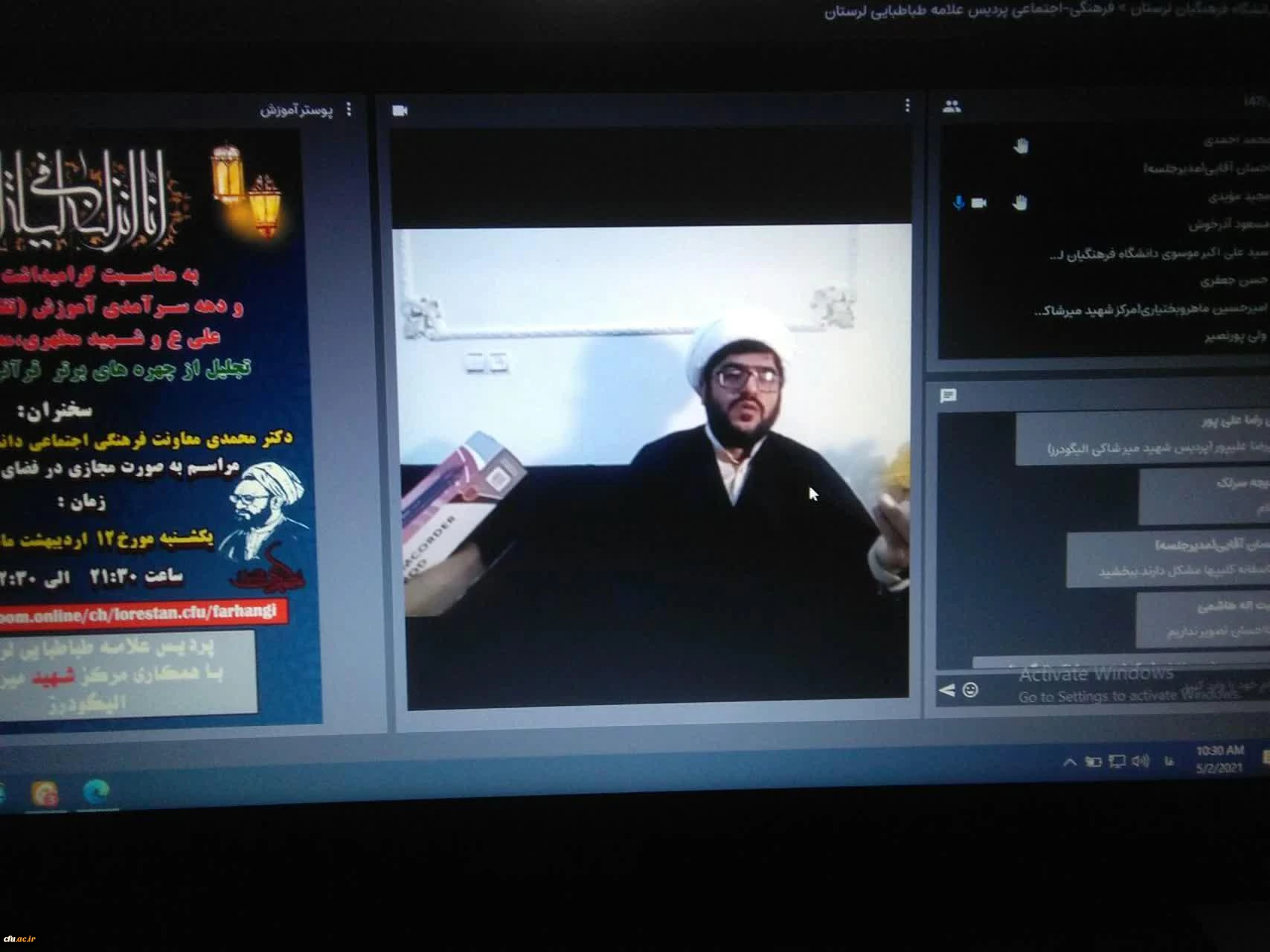The image size is (1270, 952).
Task: Click the webcam icon beside the attendee
Action: tap(979, 202)
